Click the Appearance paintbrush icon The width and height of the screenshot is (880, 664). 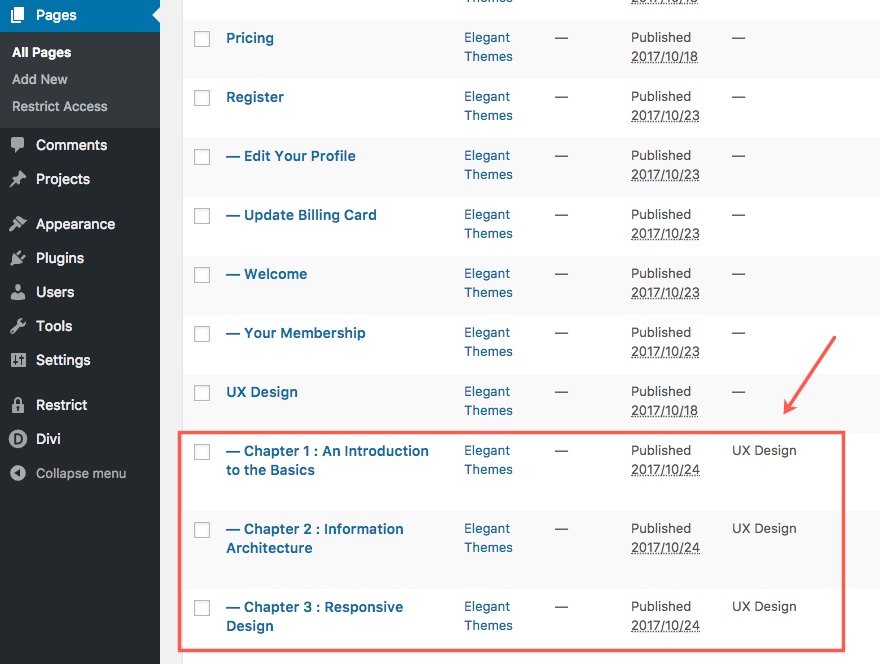pyautogui.click(x=17, y=224)
